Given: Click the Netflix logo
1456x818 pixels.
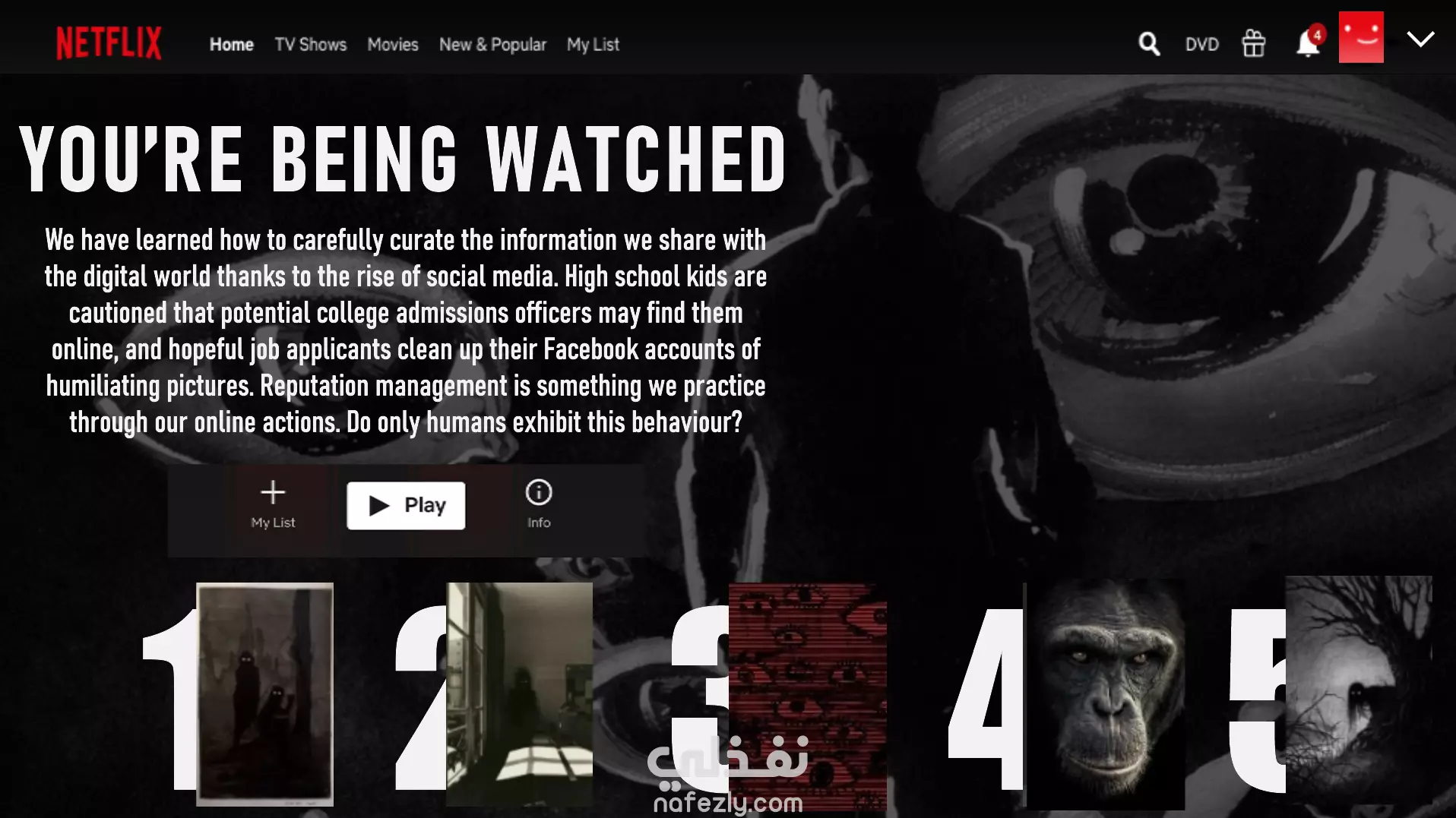Looking at the screenshot, I should [x=109, y=43].
